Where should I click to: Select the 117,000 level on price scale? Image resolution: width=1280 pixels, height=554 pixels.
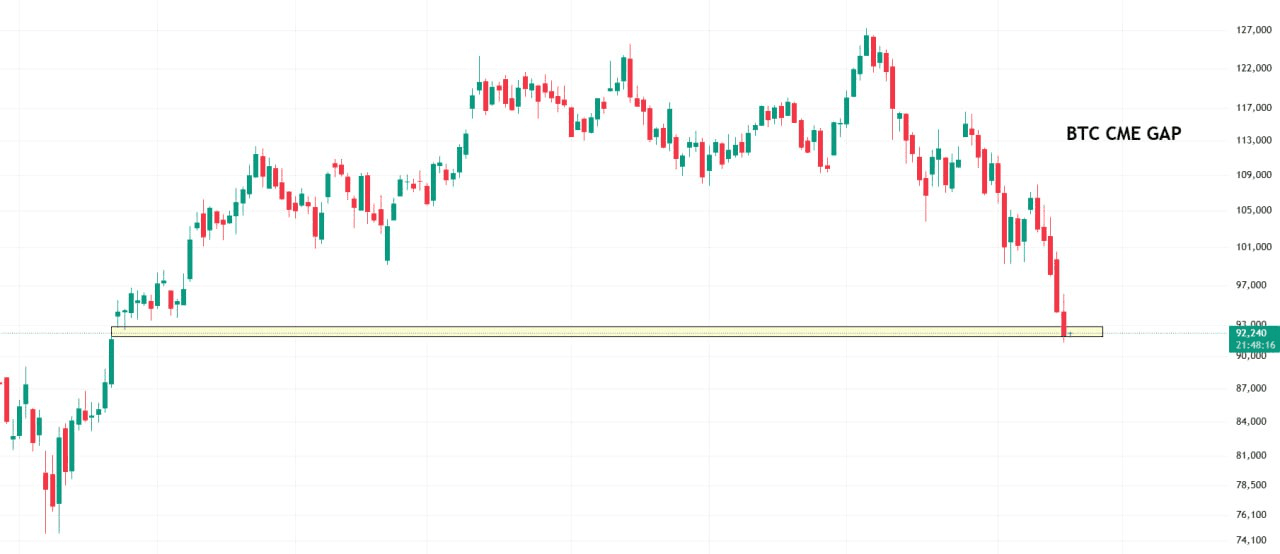click(1253, 108)
